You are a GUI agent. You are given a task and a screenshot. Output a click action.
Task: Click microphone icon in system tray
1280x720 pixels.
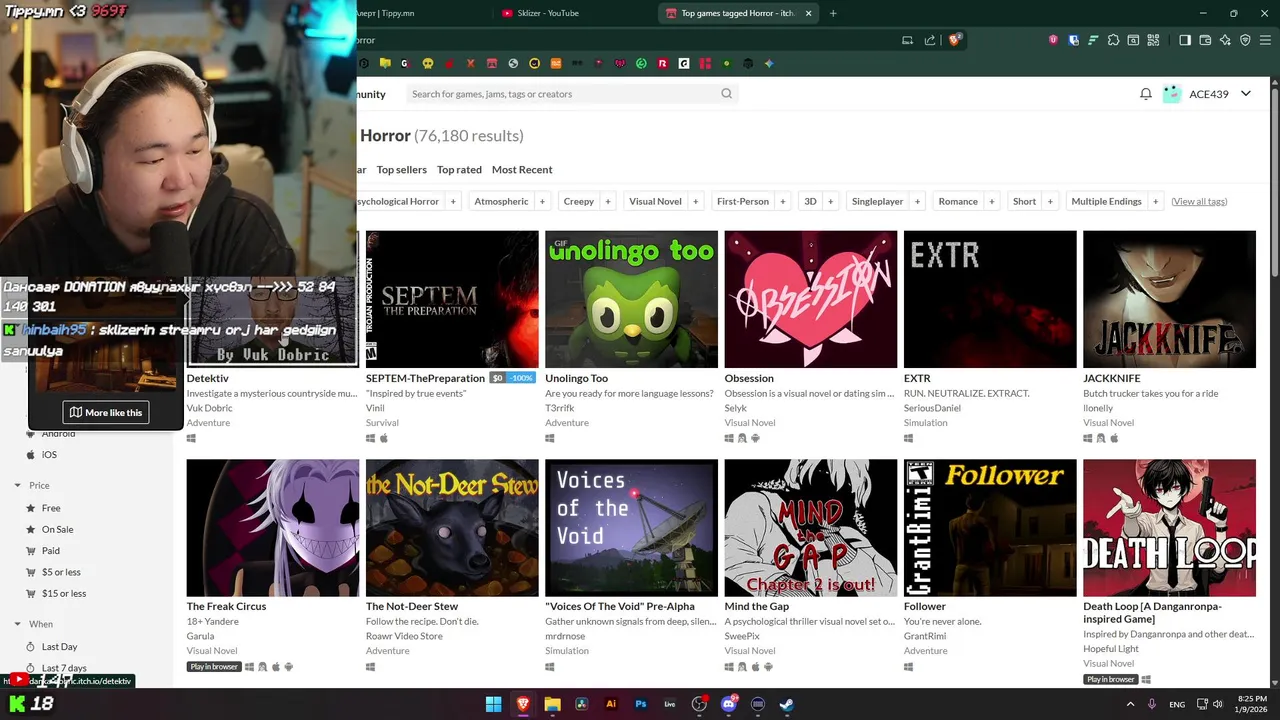tap(1153, 704)
